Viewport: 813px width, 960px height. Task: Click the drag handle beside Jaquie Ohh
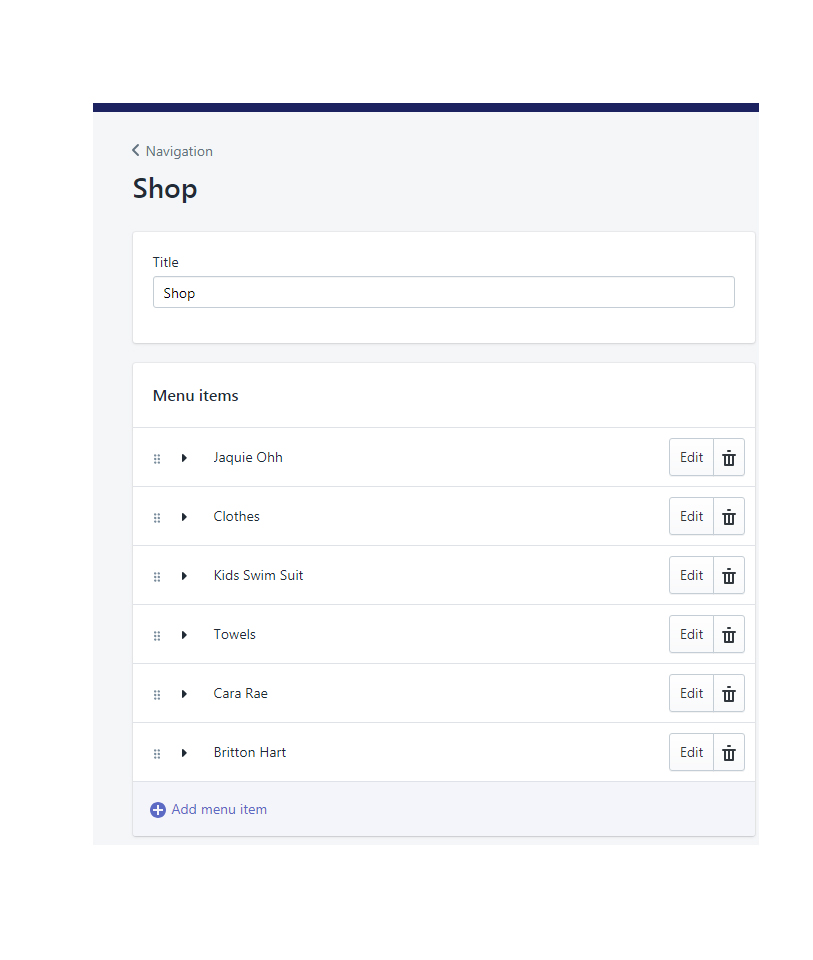157,459
